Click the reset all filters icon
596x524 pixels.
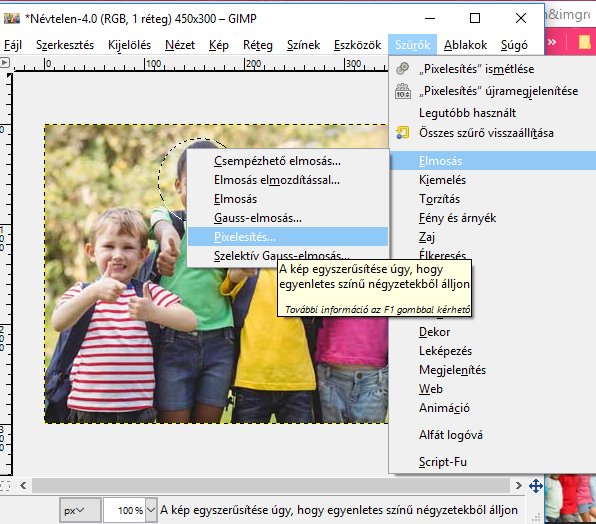(x=403, y=133)
